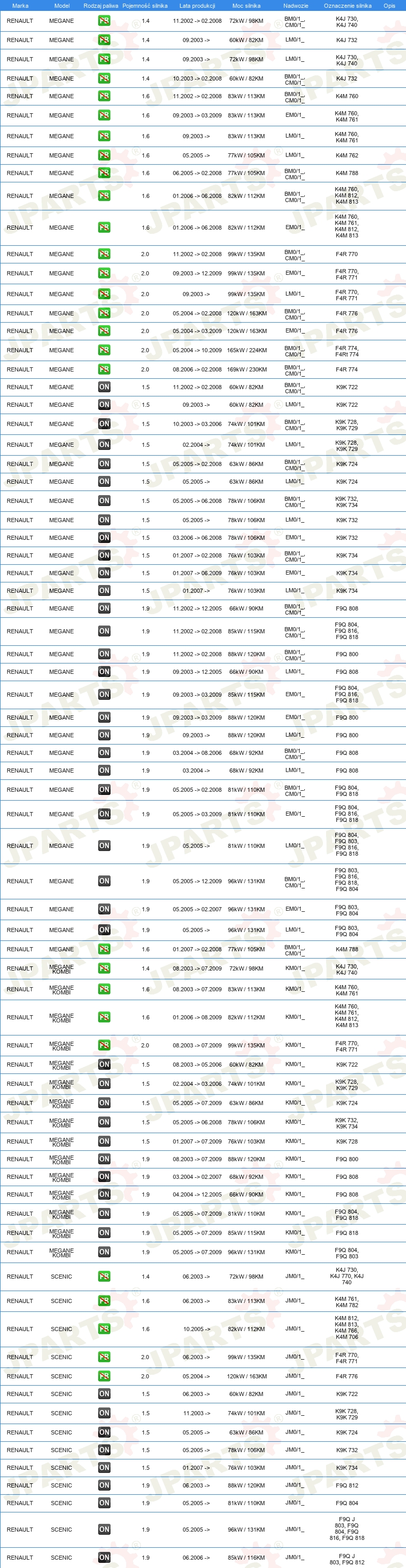Select the Lata produkcji column header

[197, 6]
